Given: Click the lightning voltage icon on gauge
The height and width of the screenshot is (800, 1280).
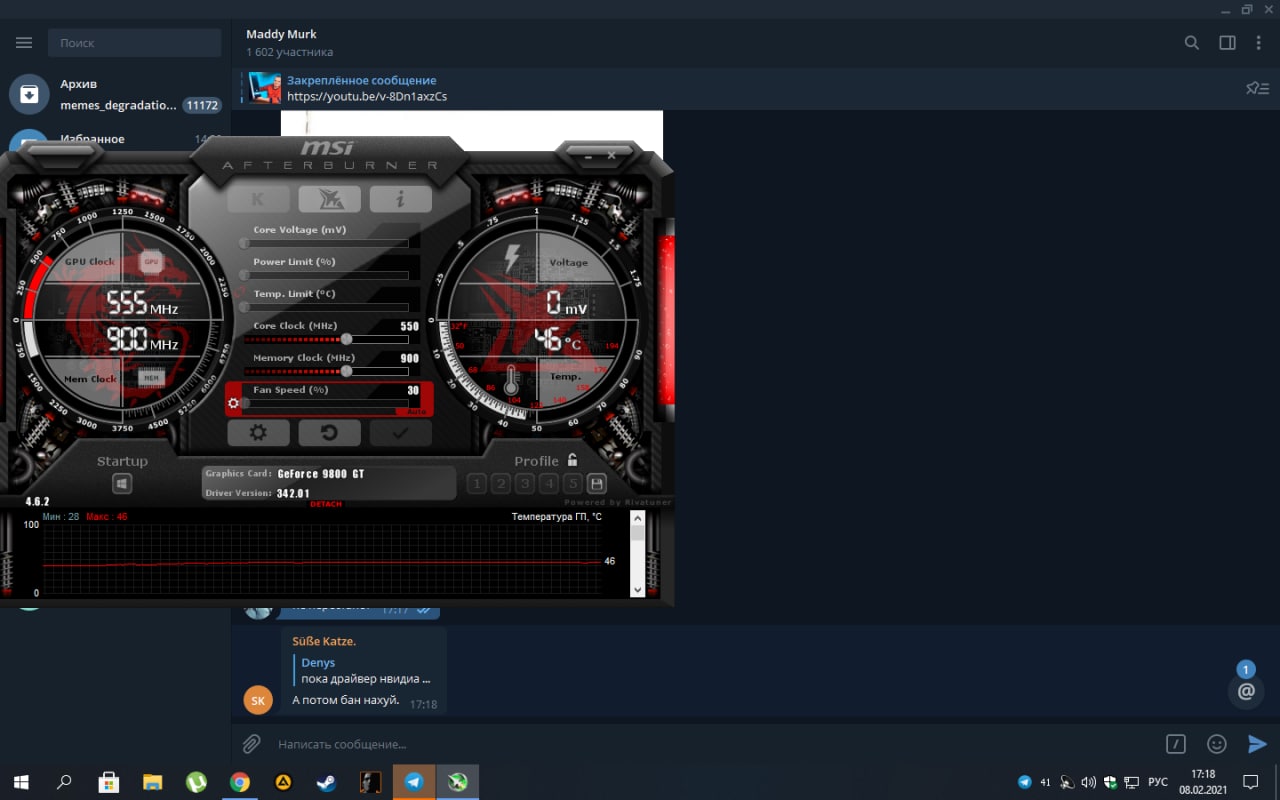Looking at the screenshot, I should (512, 259).
